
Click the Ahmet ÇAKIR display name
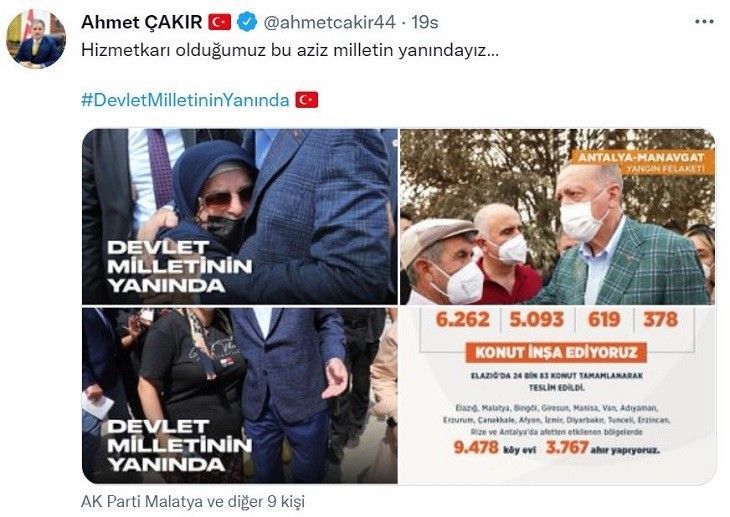142,22
